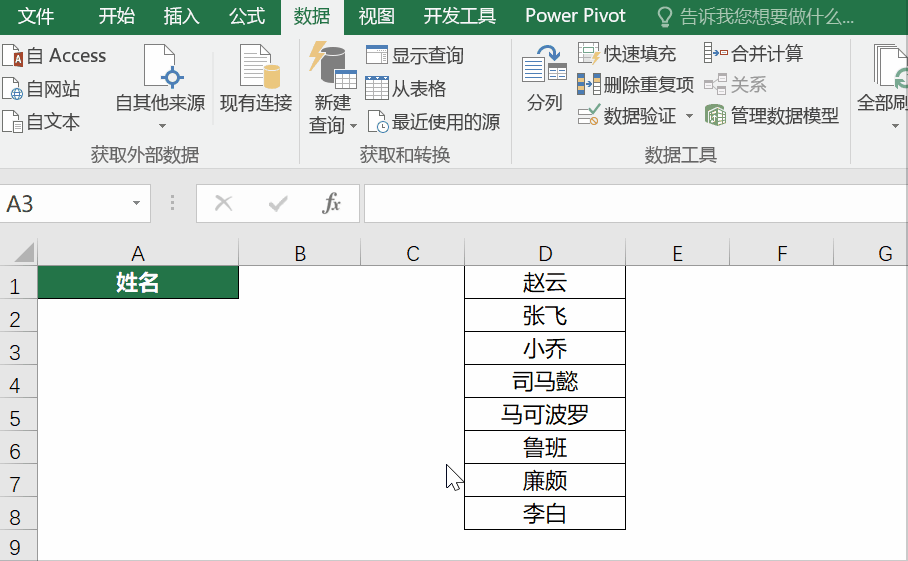
Task: Select cell containing 鲁班
Action: coord(545,448)
